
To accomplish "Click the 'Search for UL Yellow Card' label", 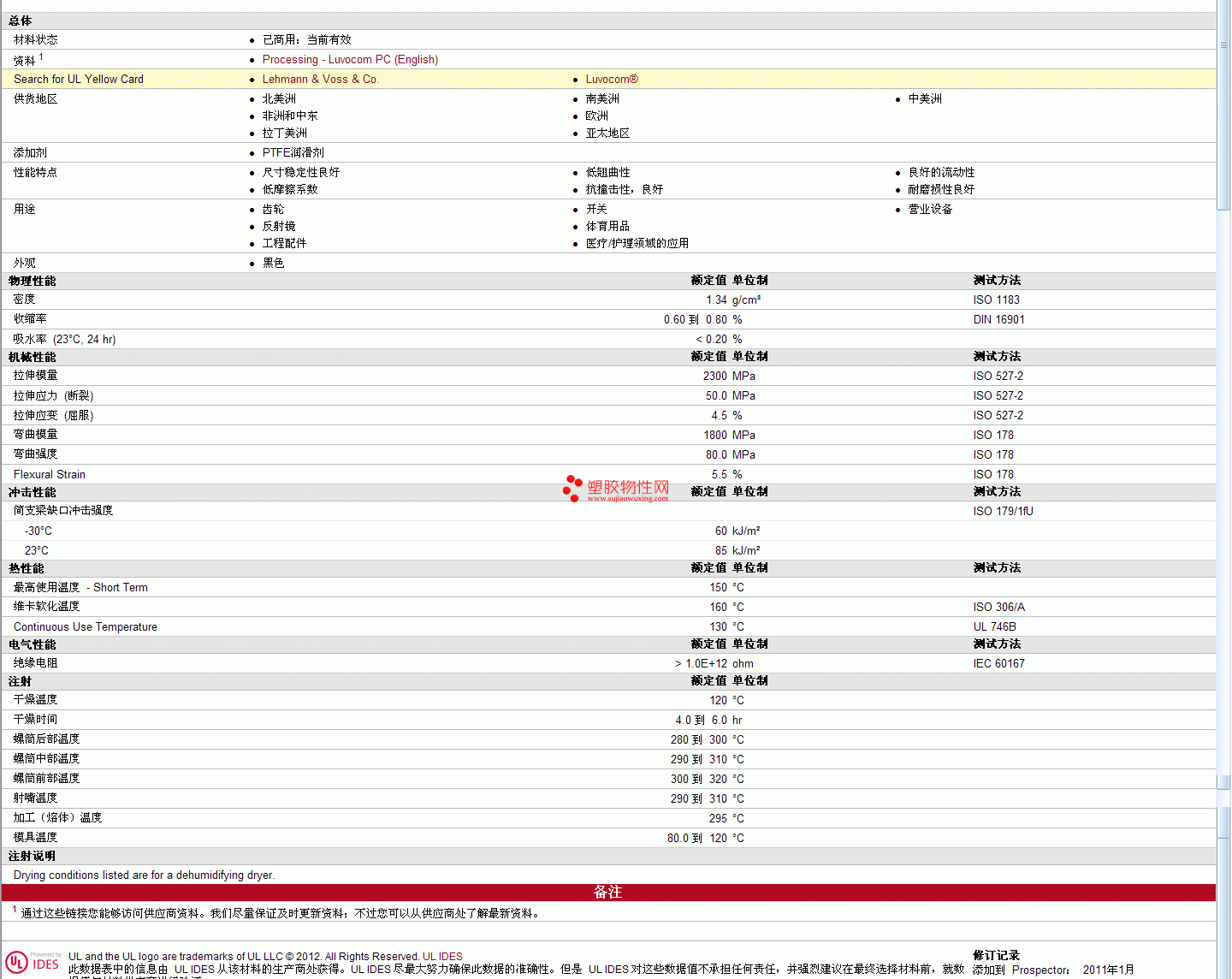I will [x=79, y=79].
